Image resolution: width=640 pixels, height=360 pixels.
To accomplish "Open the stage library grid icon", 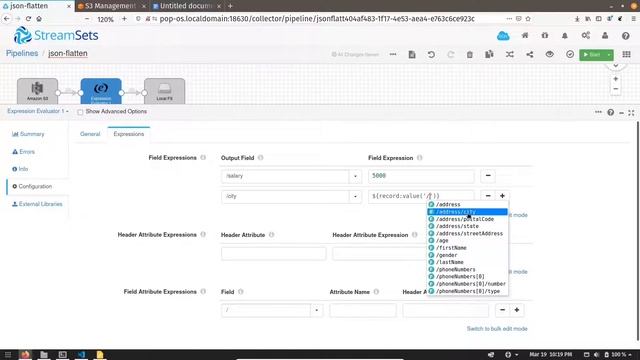I will (x=627, y=54).
